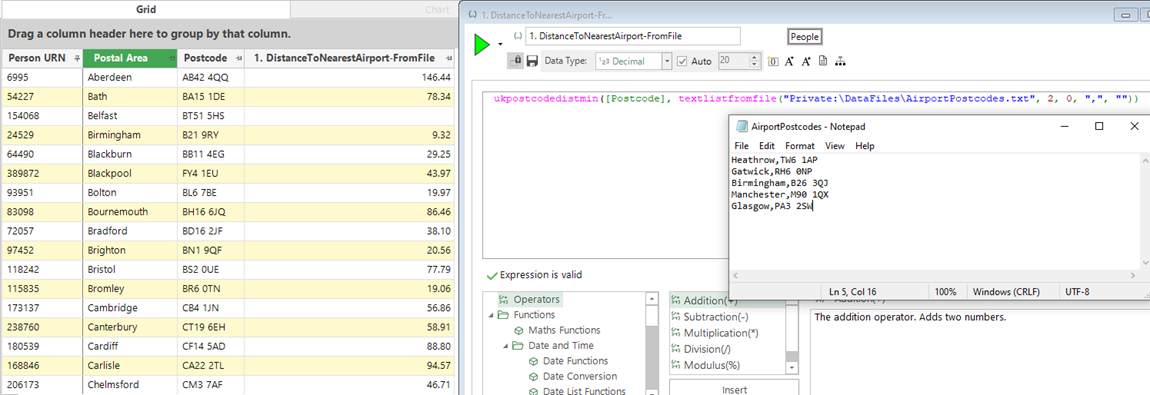
Task: Collapse the Functions folder in tree
Action: click(x=491, y=315)
